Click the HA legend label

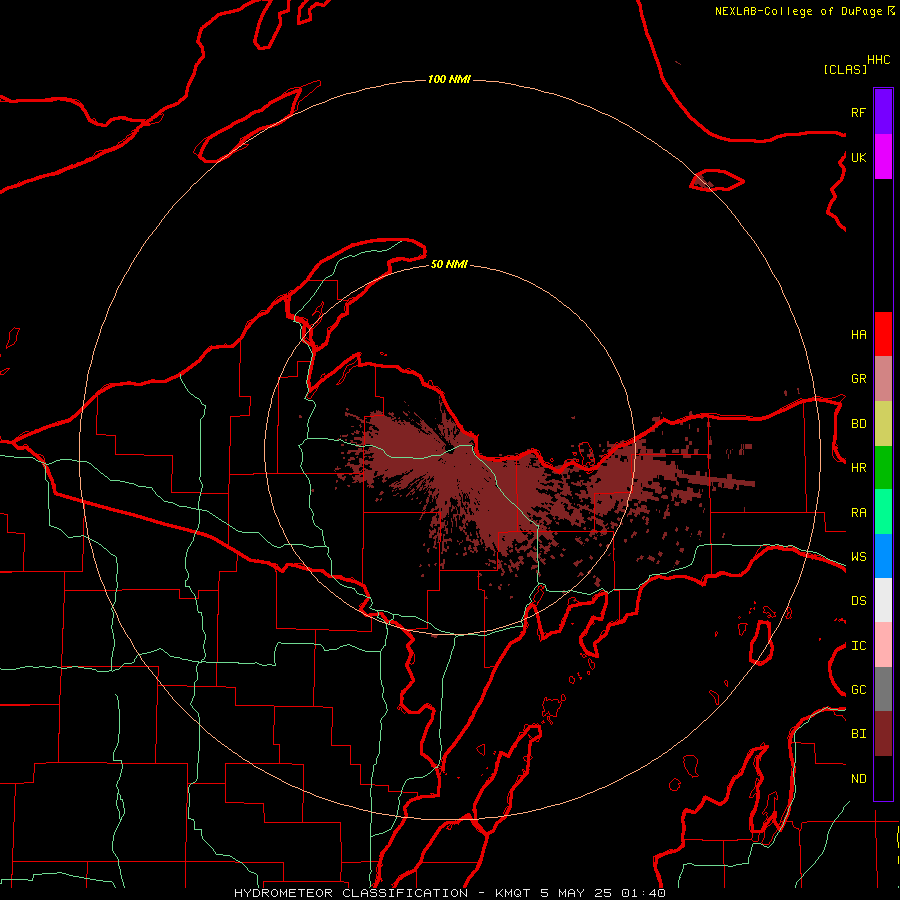[858, 335]
